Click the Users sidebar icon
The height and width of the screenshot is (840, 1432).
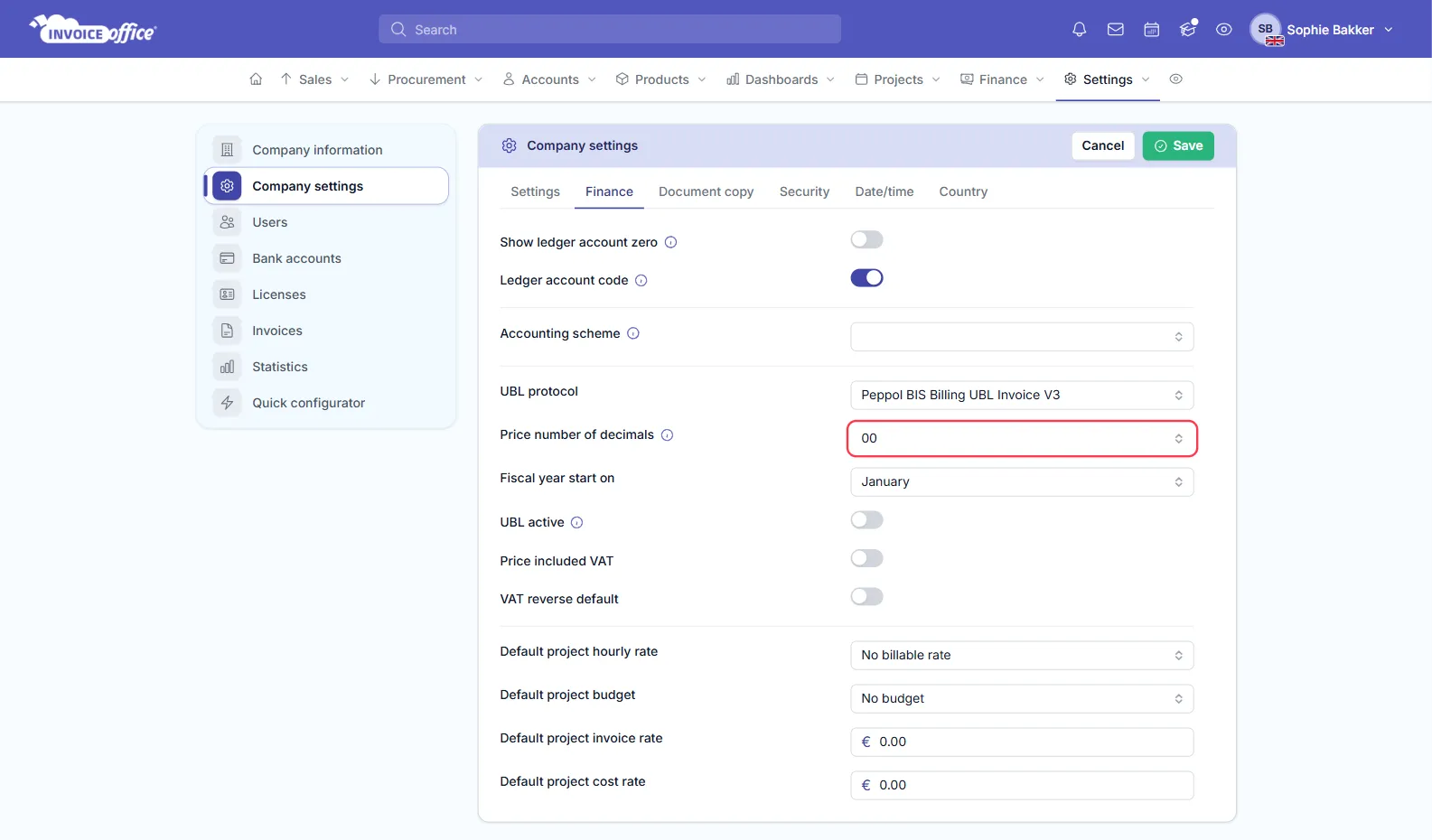228,222
